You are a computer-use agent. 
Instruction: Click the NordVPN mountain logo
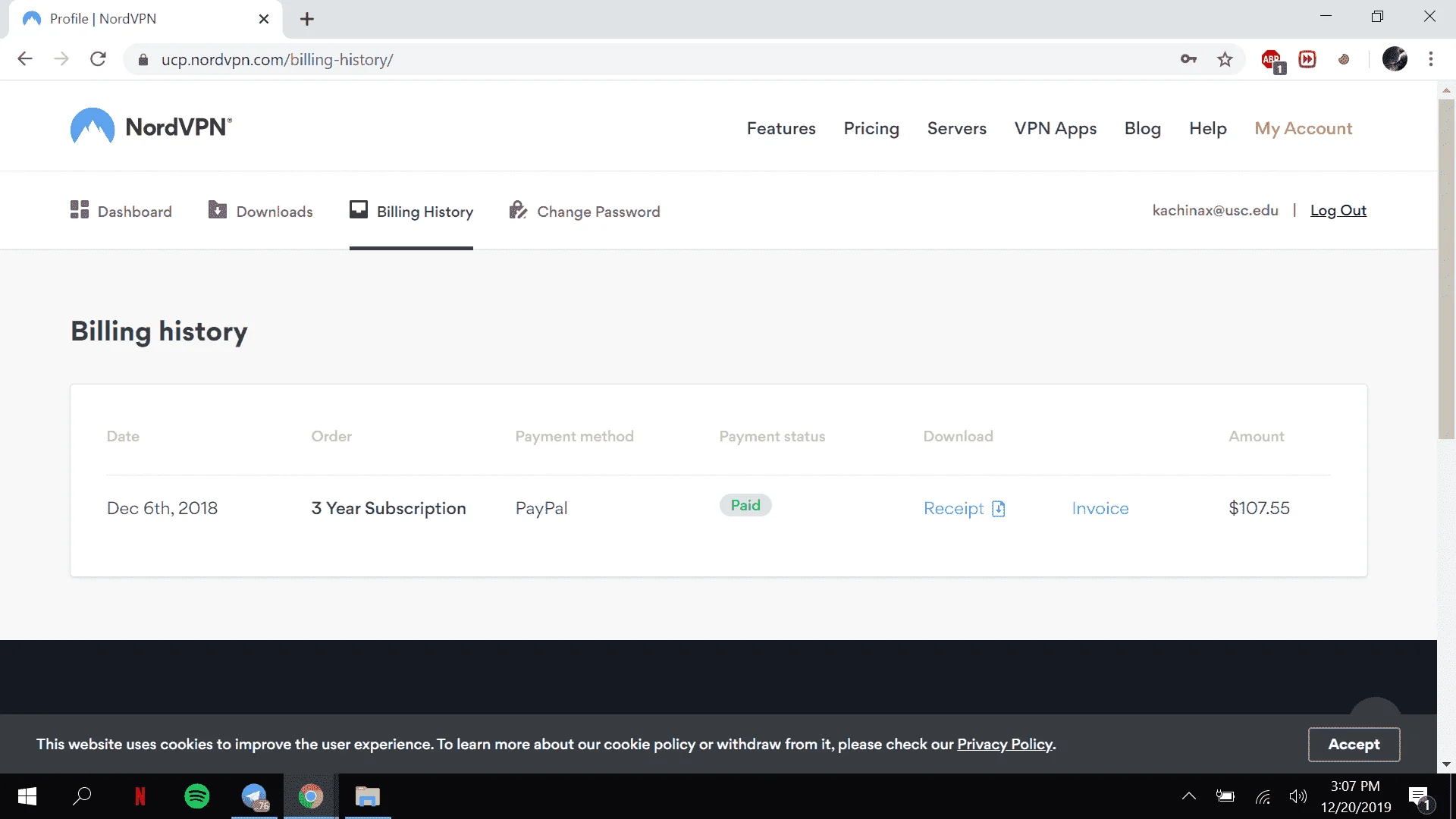click(x=93, y=126)
